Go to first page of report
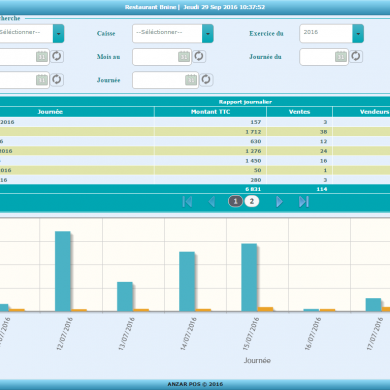 tap(187, 202)
